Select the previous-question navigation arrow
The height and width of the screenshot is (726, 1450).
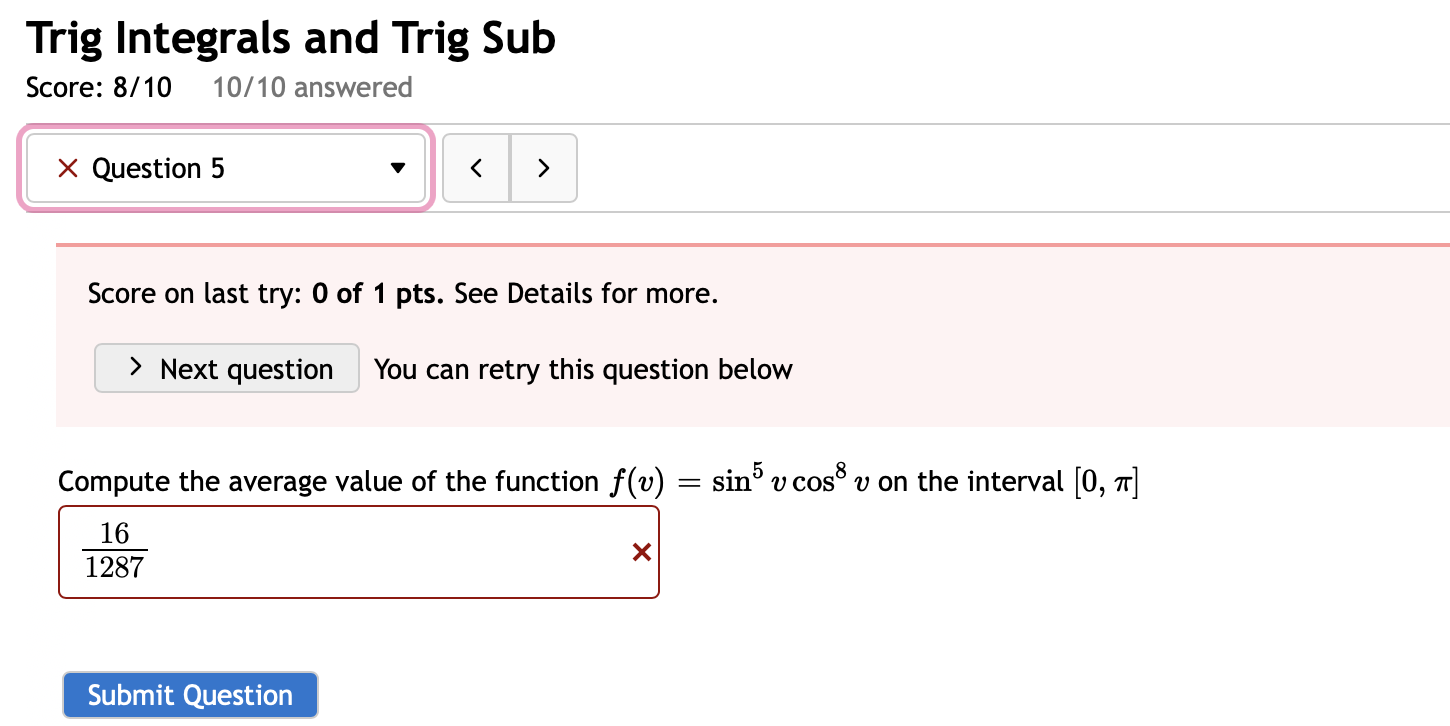point(476,168)
